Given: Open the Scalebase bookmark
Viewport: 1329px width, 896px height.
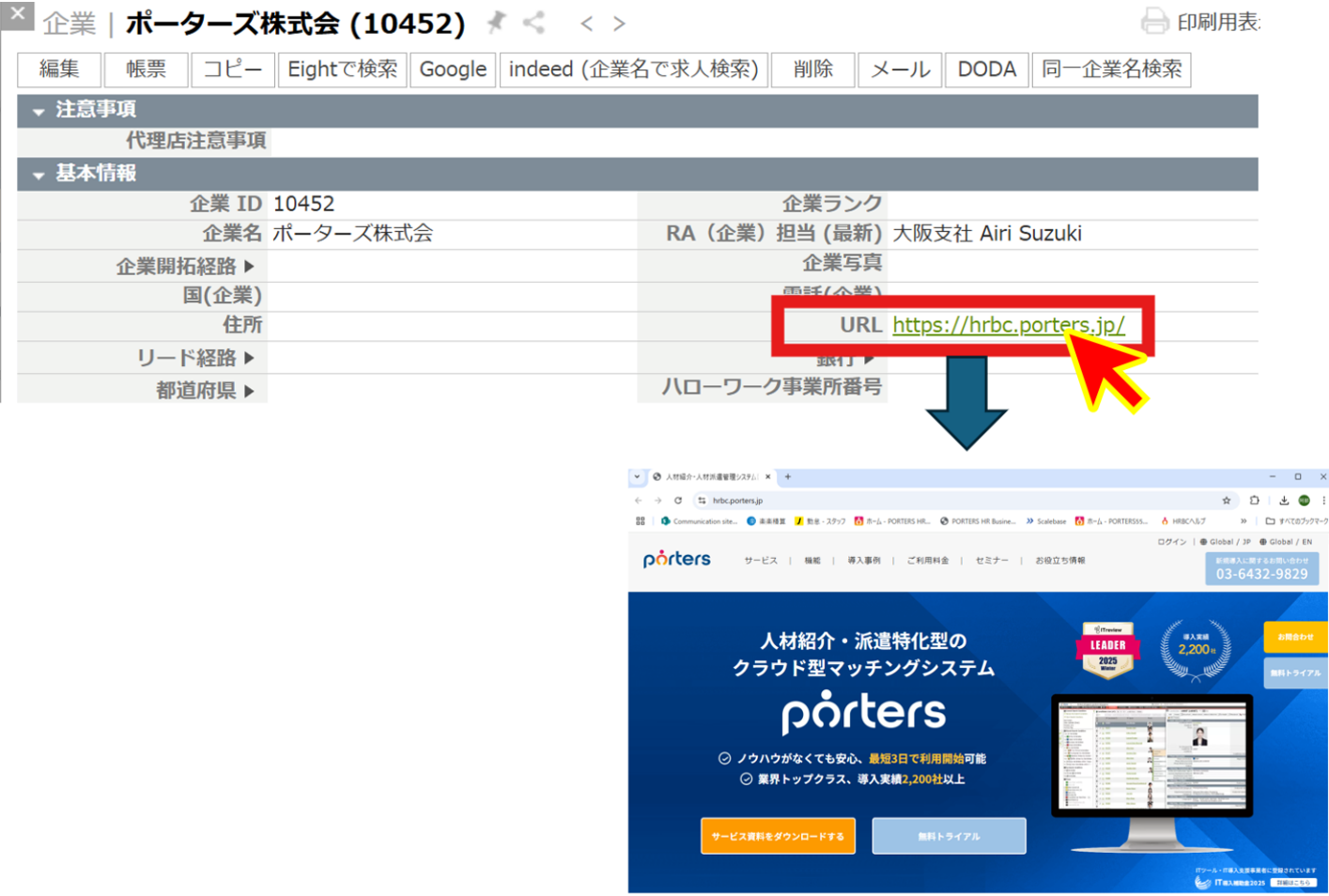Looking at the screenshot, I should pyautogui.click(x=1045, y=521).
